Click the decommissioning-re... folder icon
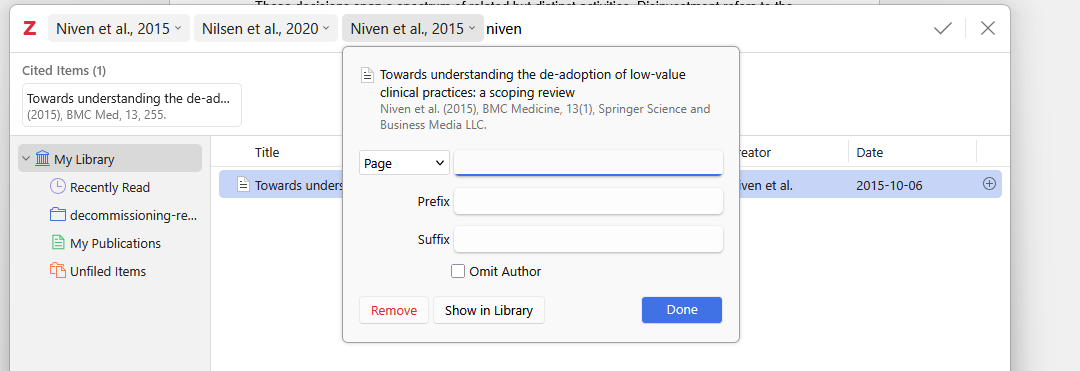The image size is (1080, 371). (58, 215)
